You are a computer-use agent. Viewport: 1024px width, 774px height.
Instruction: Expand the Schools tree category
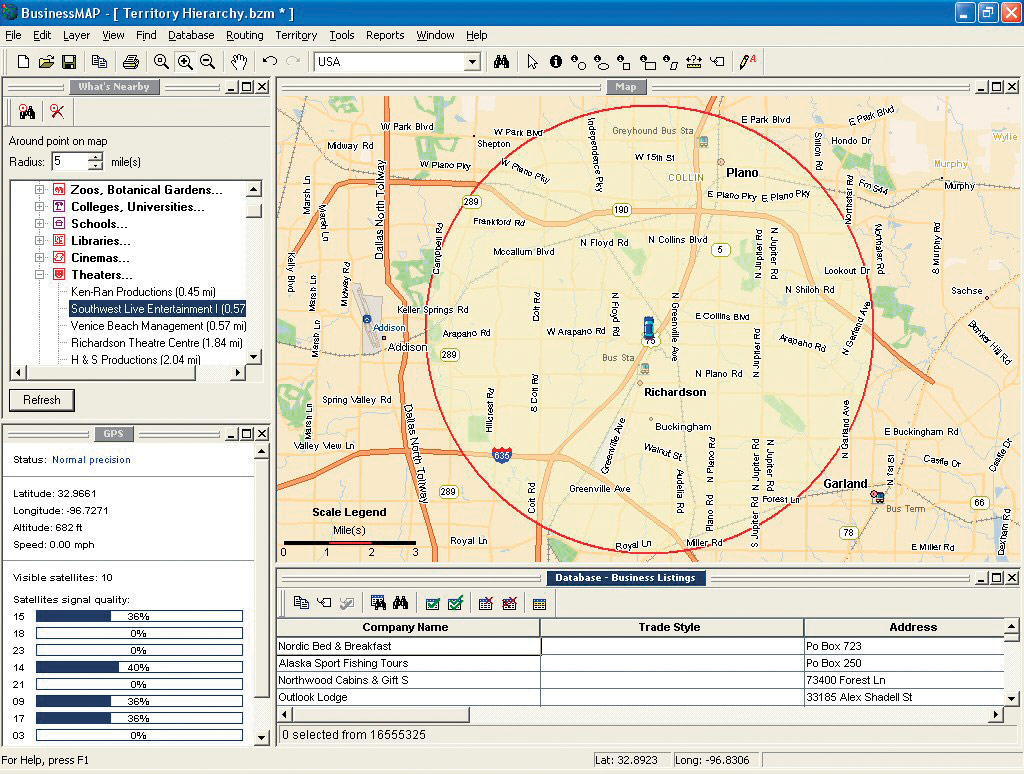point(40,224)
